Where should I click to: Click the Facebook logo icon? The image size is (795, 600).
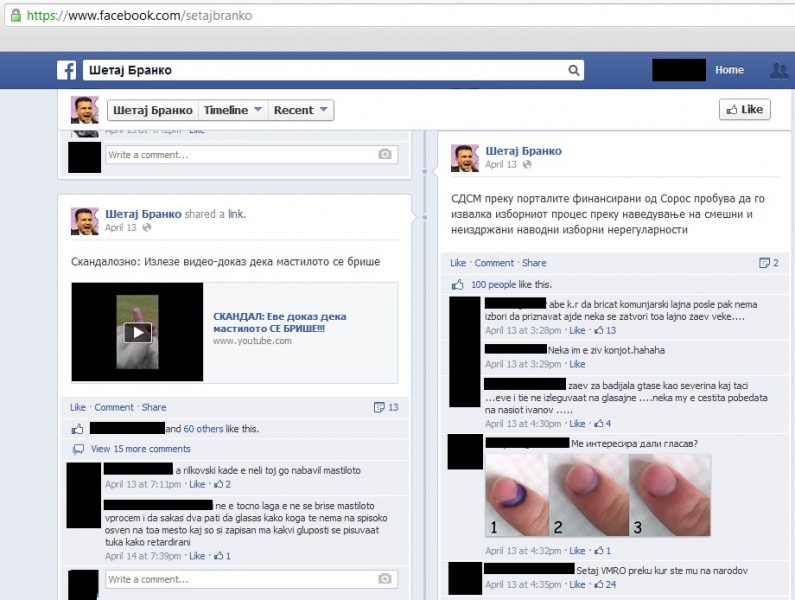(x=67, y=71)
